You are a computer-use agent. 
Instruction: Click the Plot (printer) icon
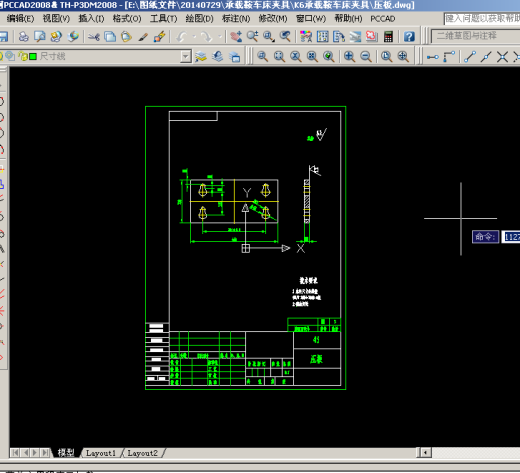[x=23, y=36]
